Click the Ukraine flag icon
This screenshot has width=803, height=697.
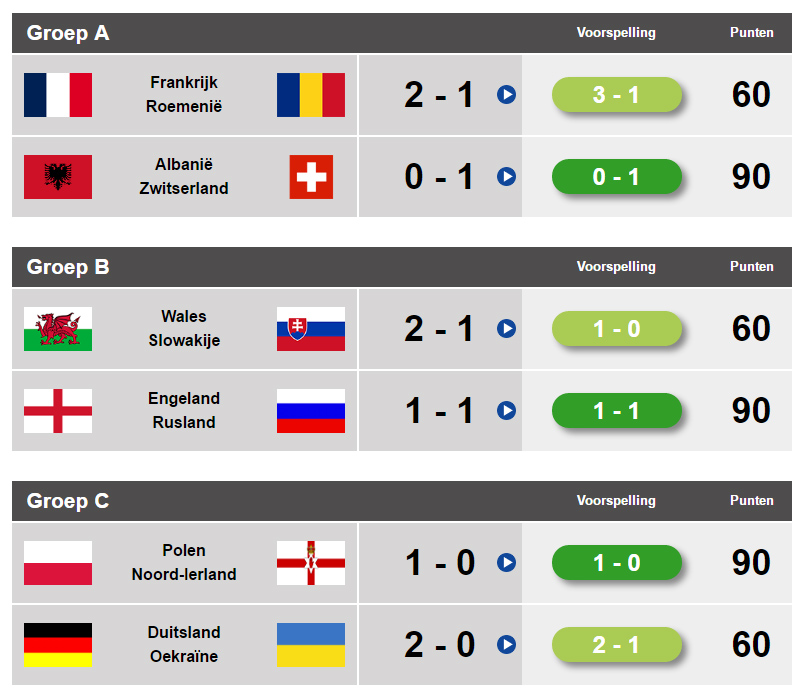coord(311,645)
